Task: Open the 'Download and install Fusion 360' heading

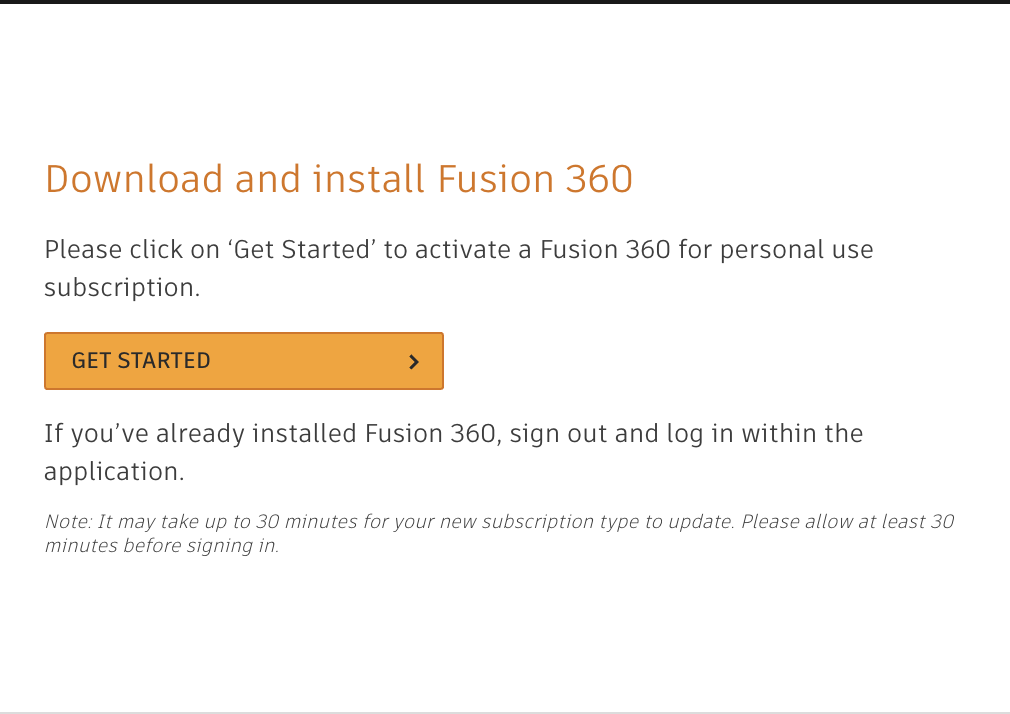Action: pos(338,180)
